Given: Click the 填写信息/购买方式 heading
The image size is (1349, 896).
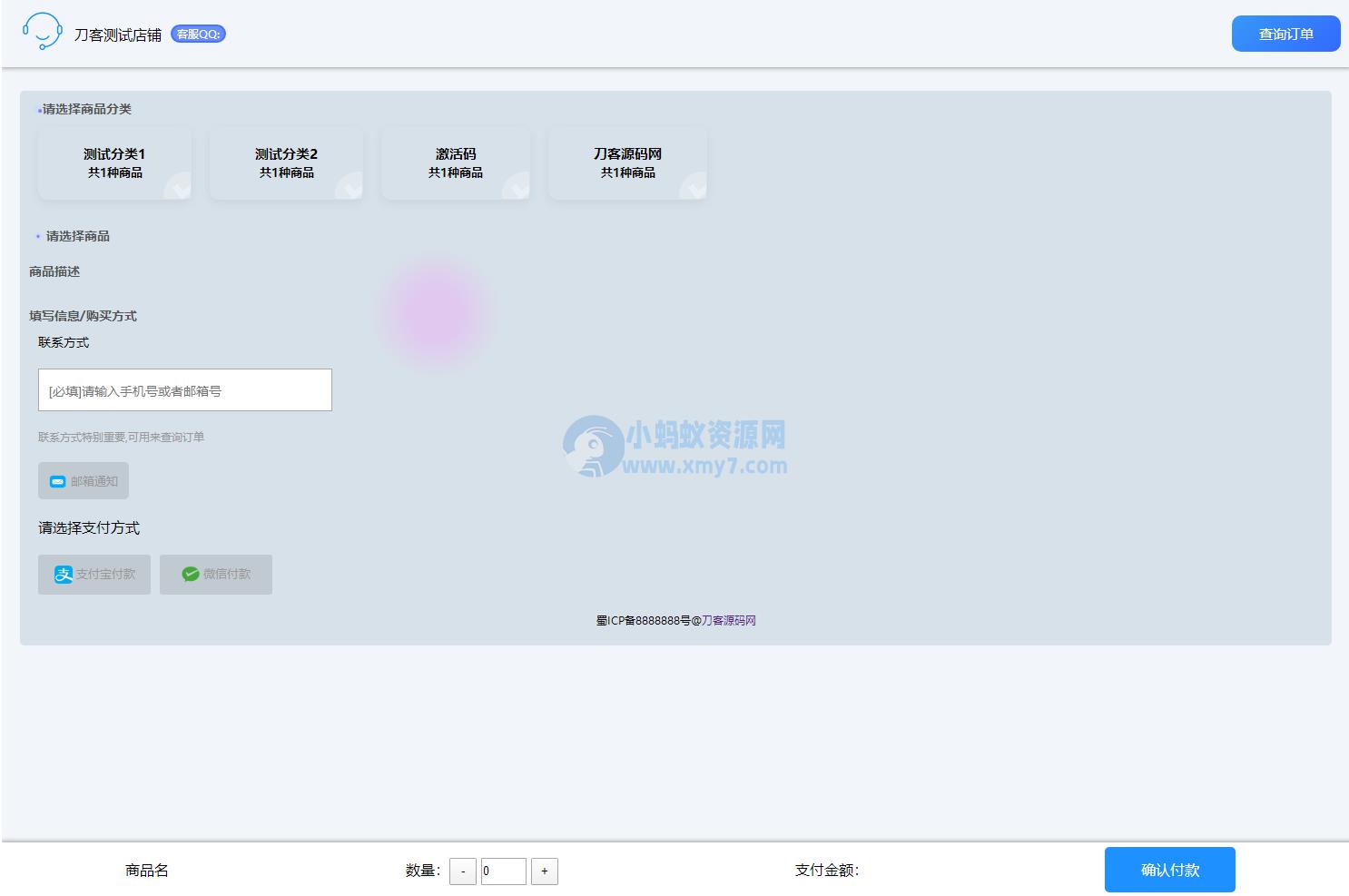Looking at the screenshot, I should [x=83, y=316].
